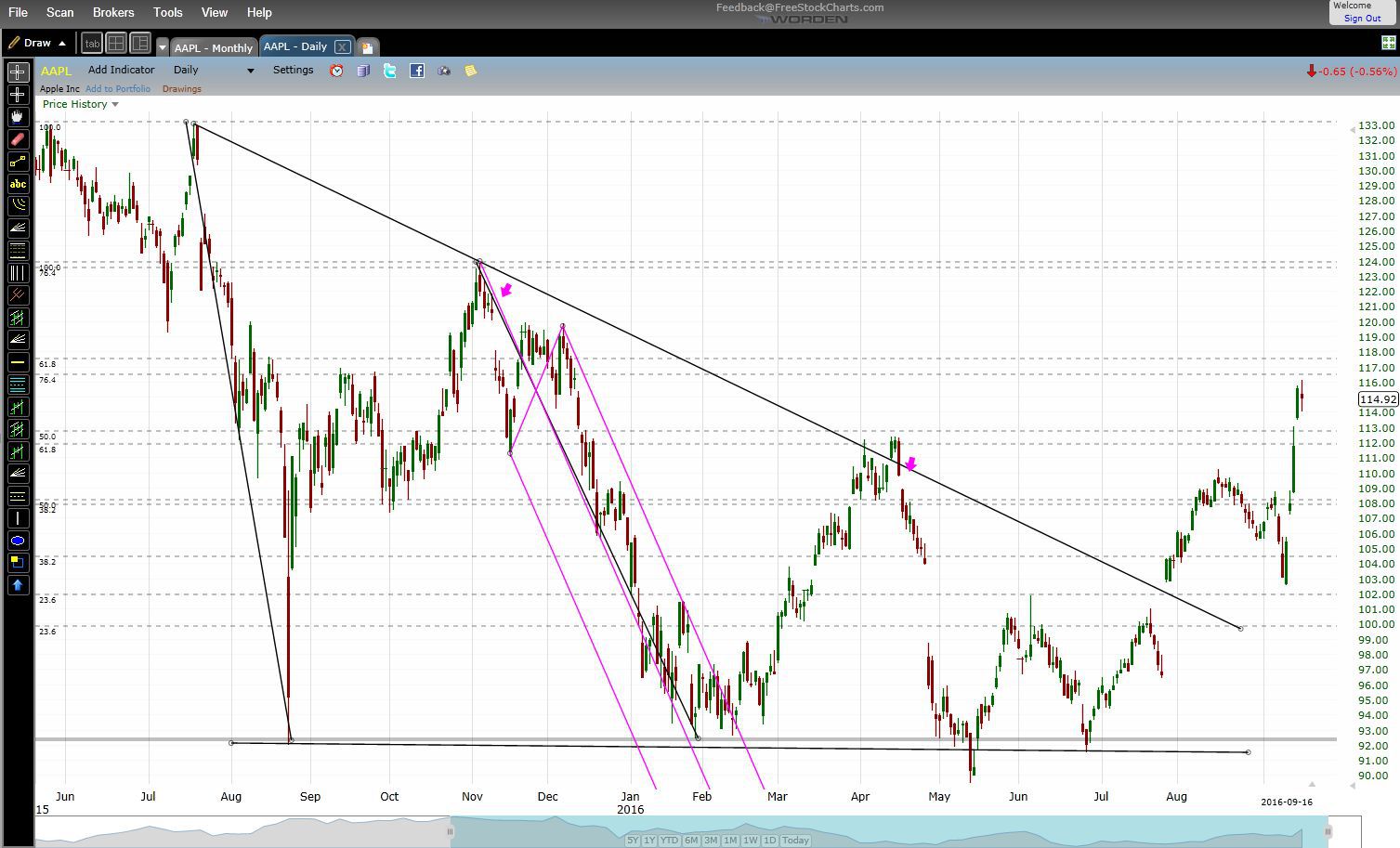Set range to 1W
This screenshot has height=848, width=1400.
point(750,840)
